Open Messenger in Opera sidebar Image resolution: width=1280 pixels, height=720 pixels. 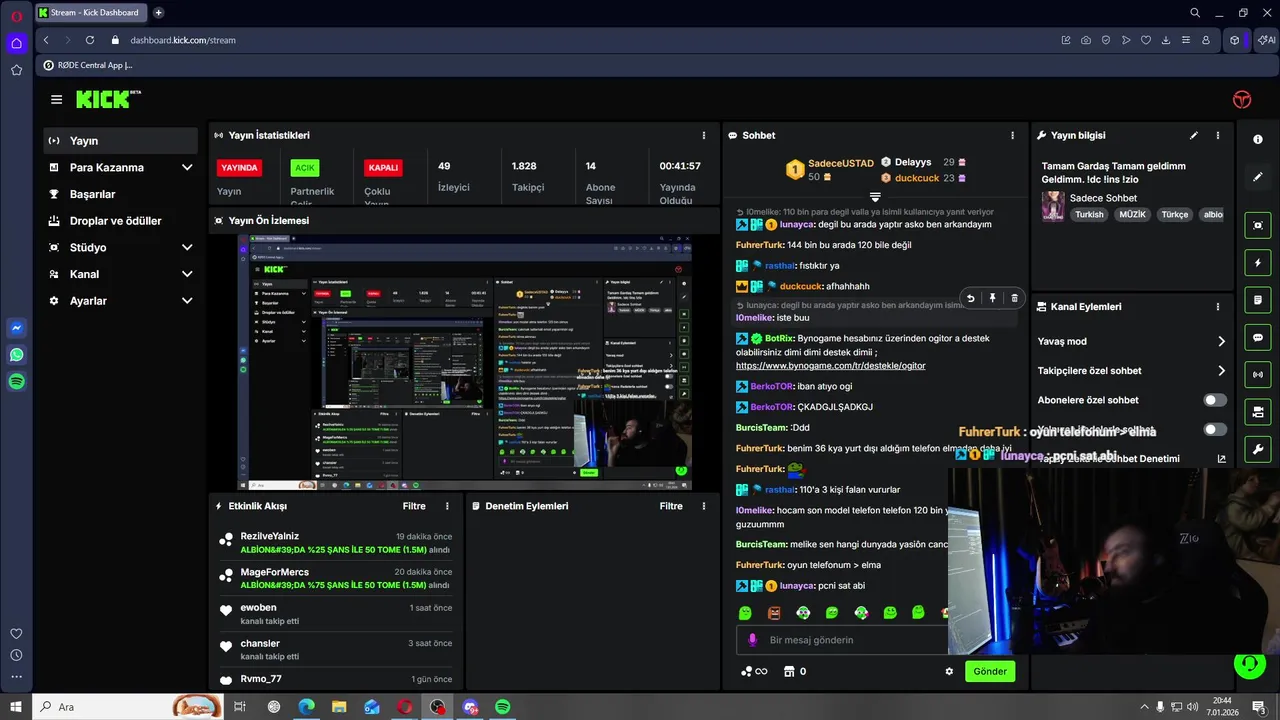[x=16, y=328]
